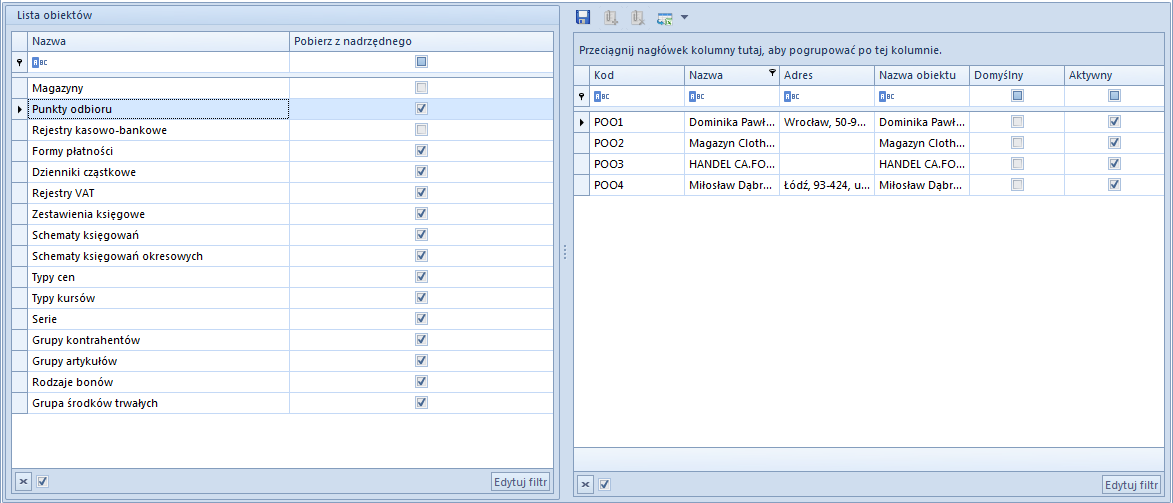
Task: Clear filter with x button under right table
Action: (x=585, y=484)
